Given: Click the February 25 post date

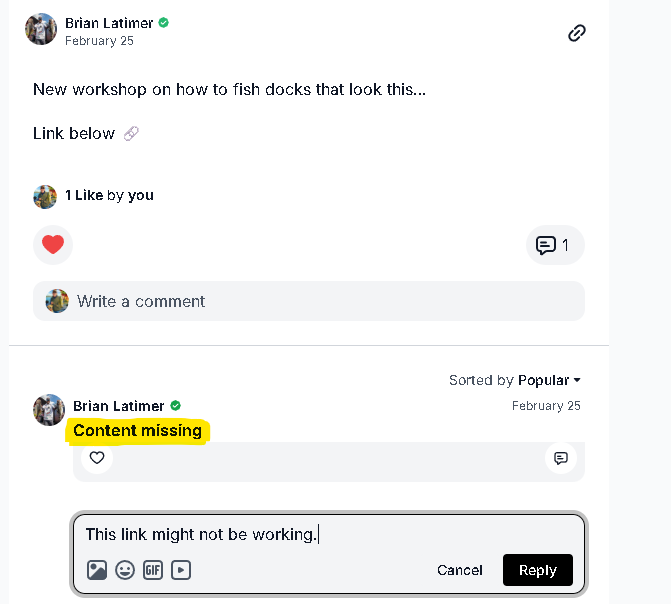Looking at the screenshot, I should (99, 41).
